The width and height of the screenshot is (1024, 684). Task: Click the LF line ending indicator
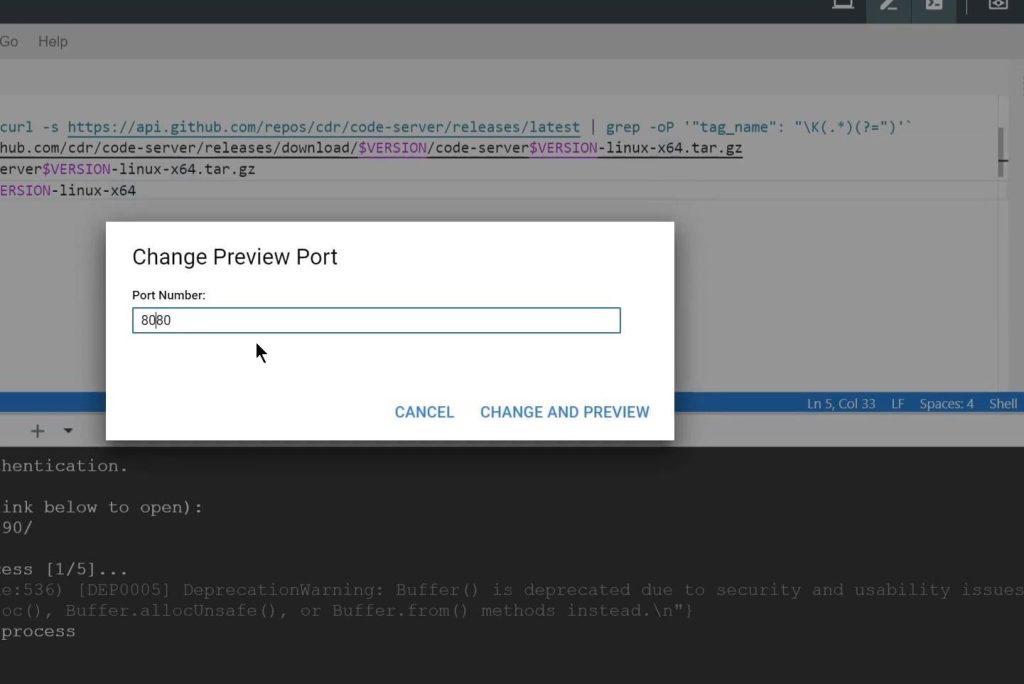(x=897, y=403)
